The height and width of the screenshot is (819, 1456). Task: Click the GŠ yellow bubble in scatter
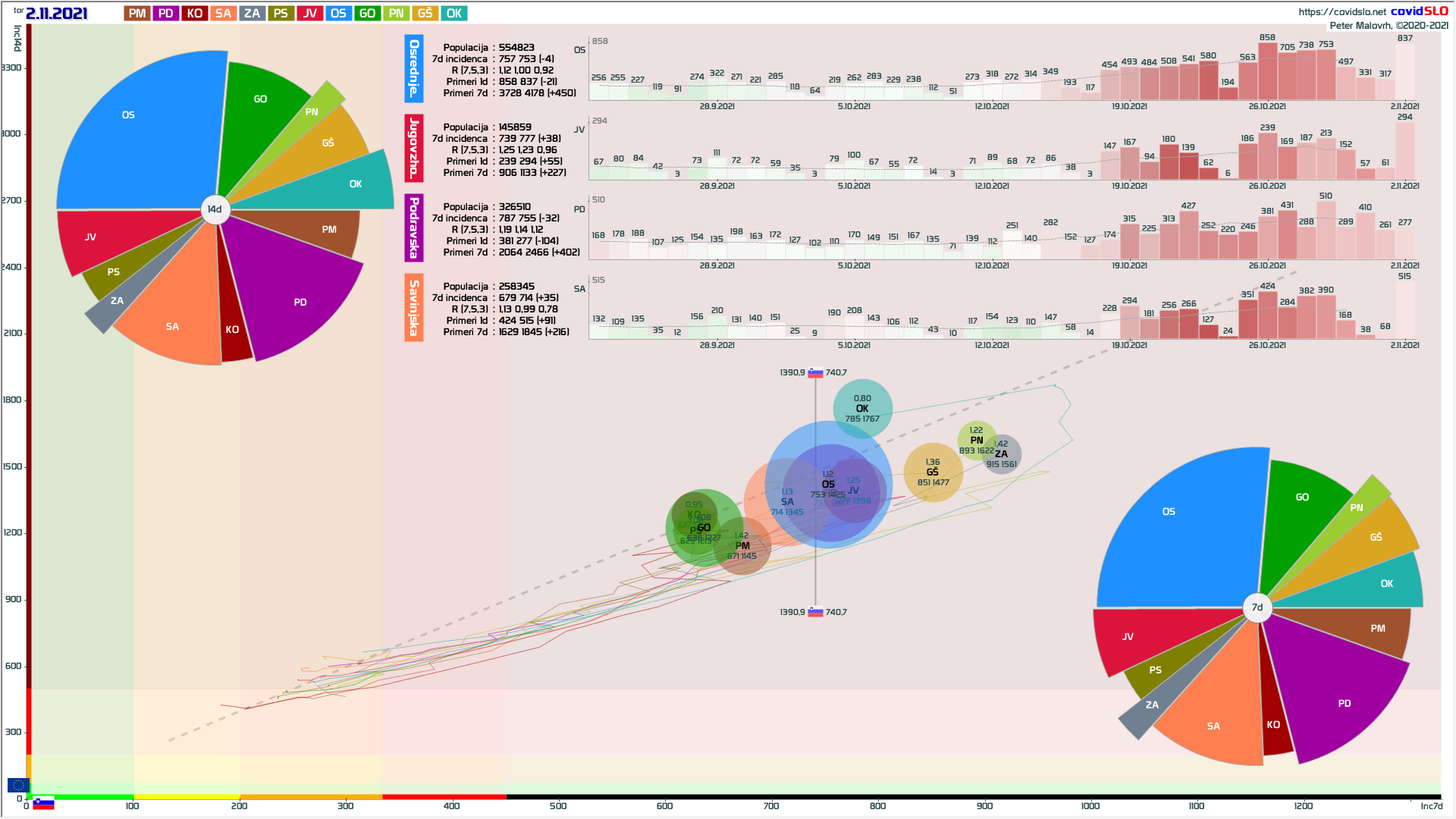pos(933,472)
